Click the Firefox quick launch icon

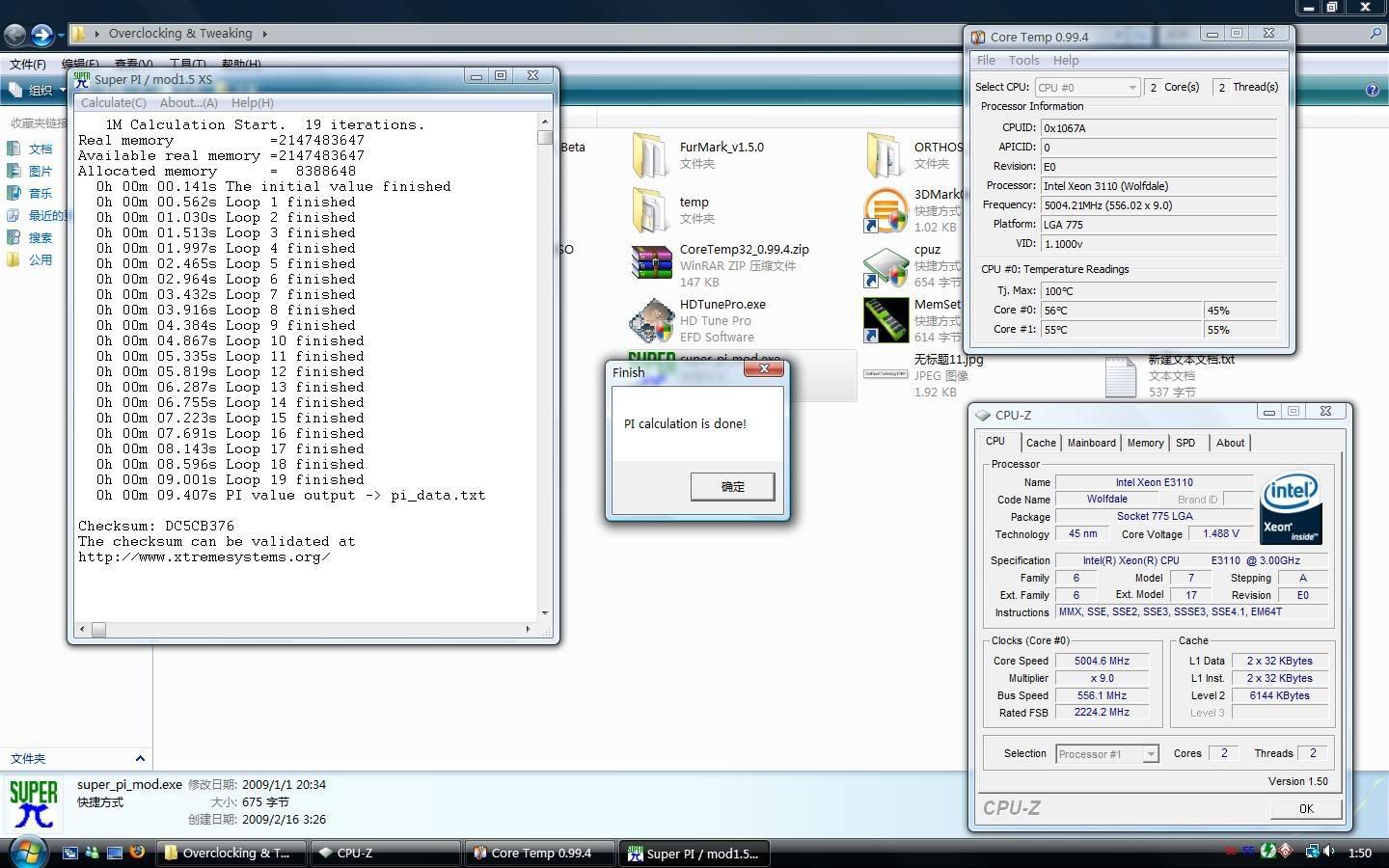click(x=137, y=853)
